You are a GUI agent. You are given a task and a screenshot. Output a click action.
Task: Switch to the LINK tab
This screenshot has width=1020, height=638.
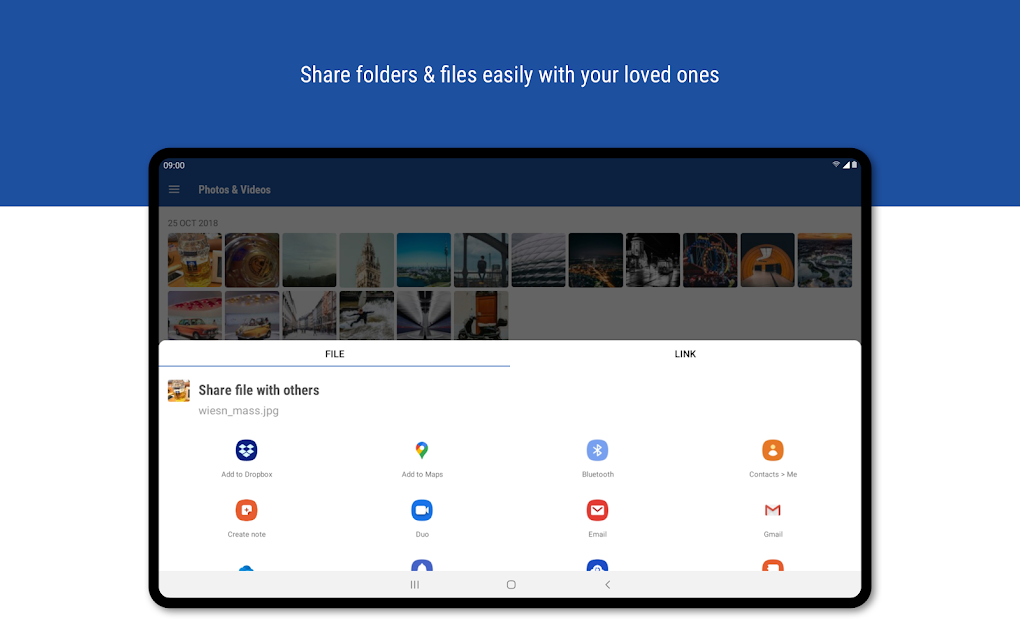[x=685, y=353]
